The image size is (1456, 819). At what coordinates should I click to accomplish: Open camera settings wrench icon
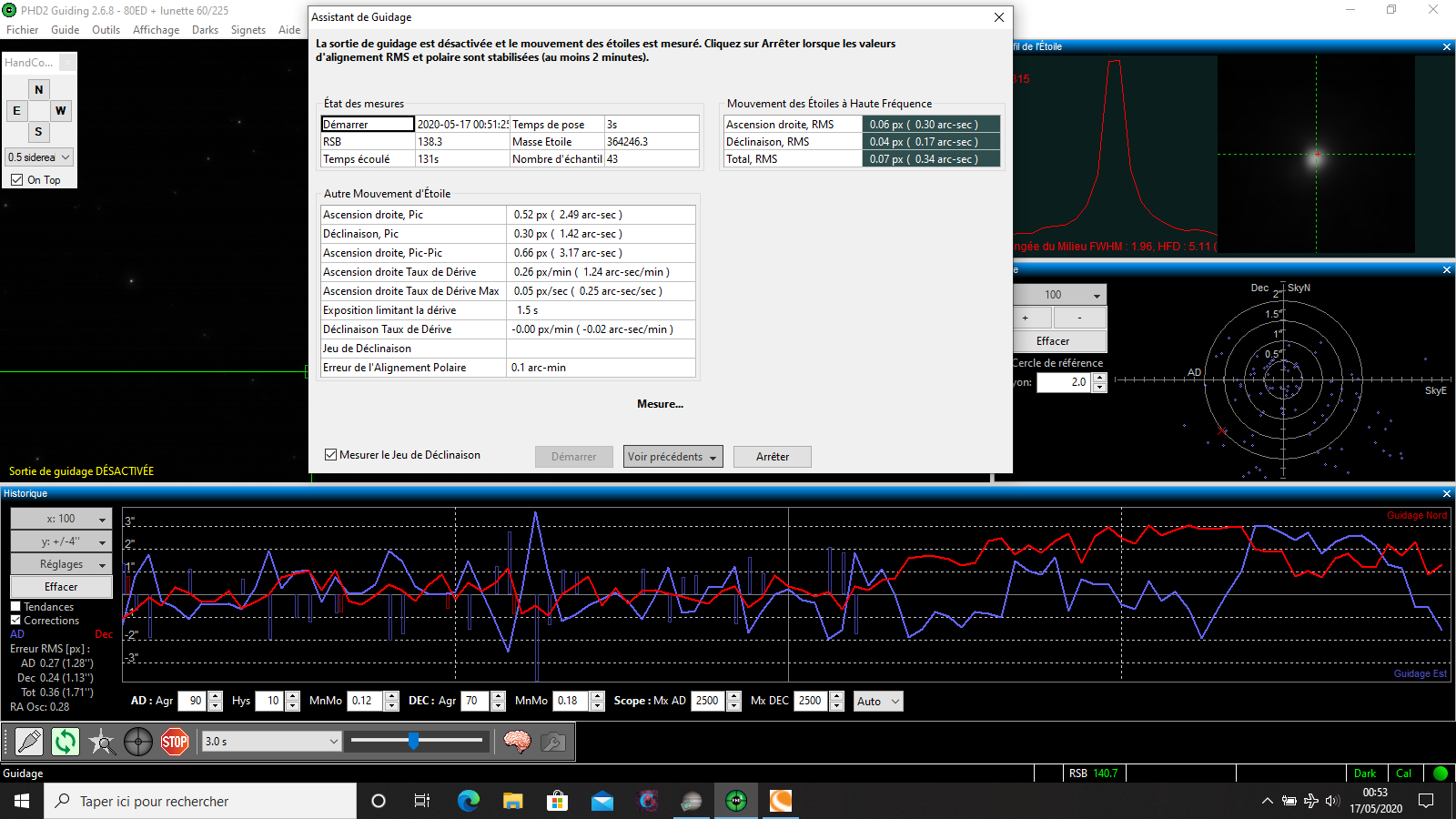(552, 742)
